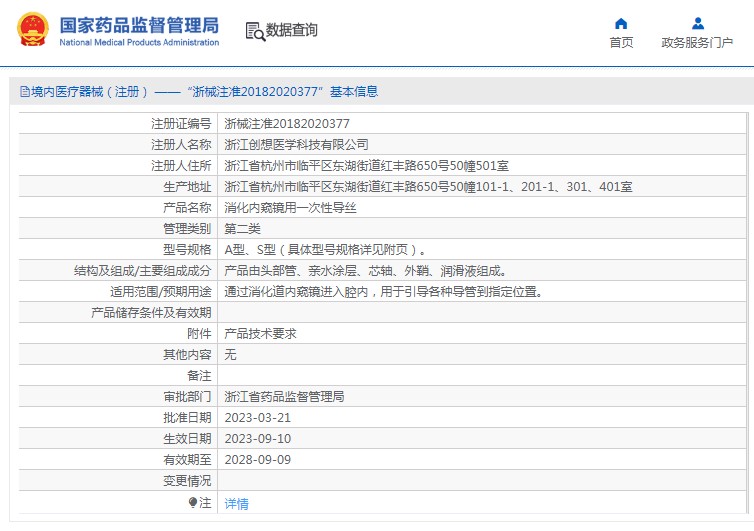754x531 pixels.
Task: Click the 批准日期 row label
Action: tap(187, 418)
